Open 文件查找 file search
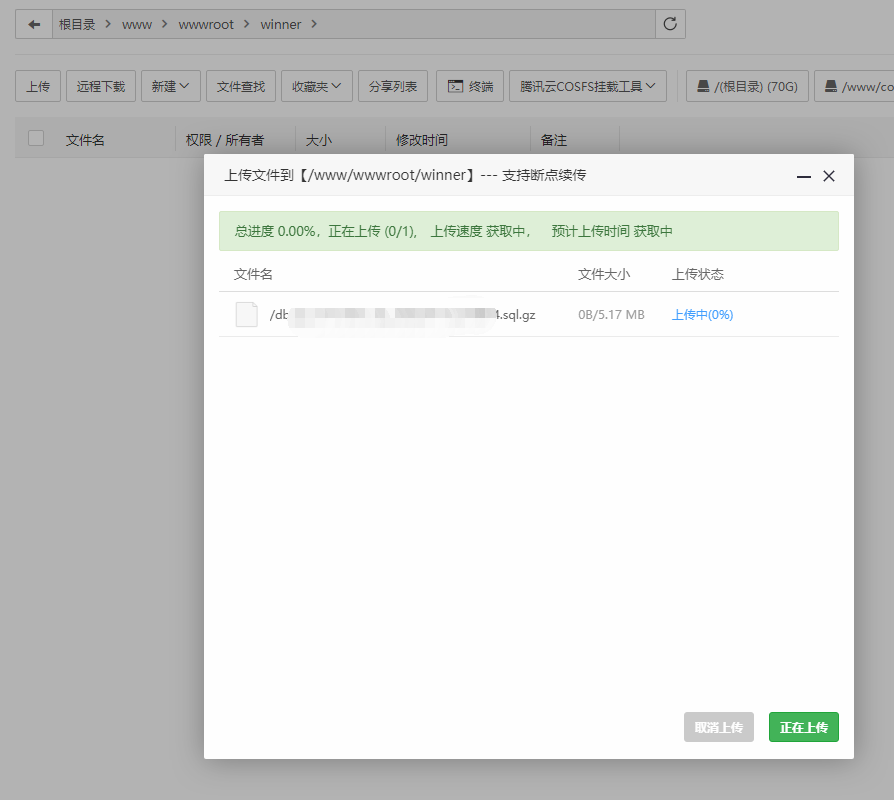This screenshot has width=894, height=800. coord(241,87)
